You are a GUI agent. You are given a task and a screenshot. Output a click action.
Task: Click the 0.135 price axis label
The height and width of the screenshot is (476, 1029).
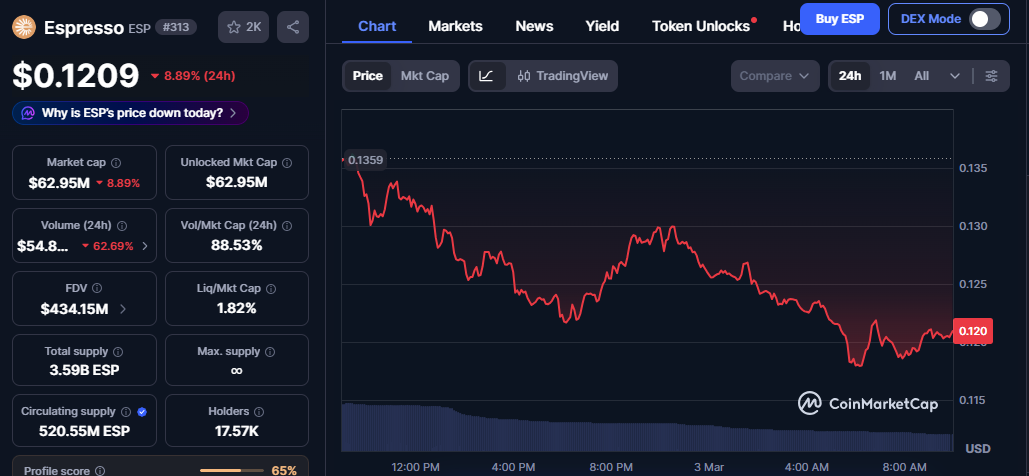pyautogui.click(x=971, y=169)
